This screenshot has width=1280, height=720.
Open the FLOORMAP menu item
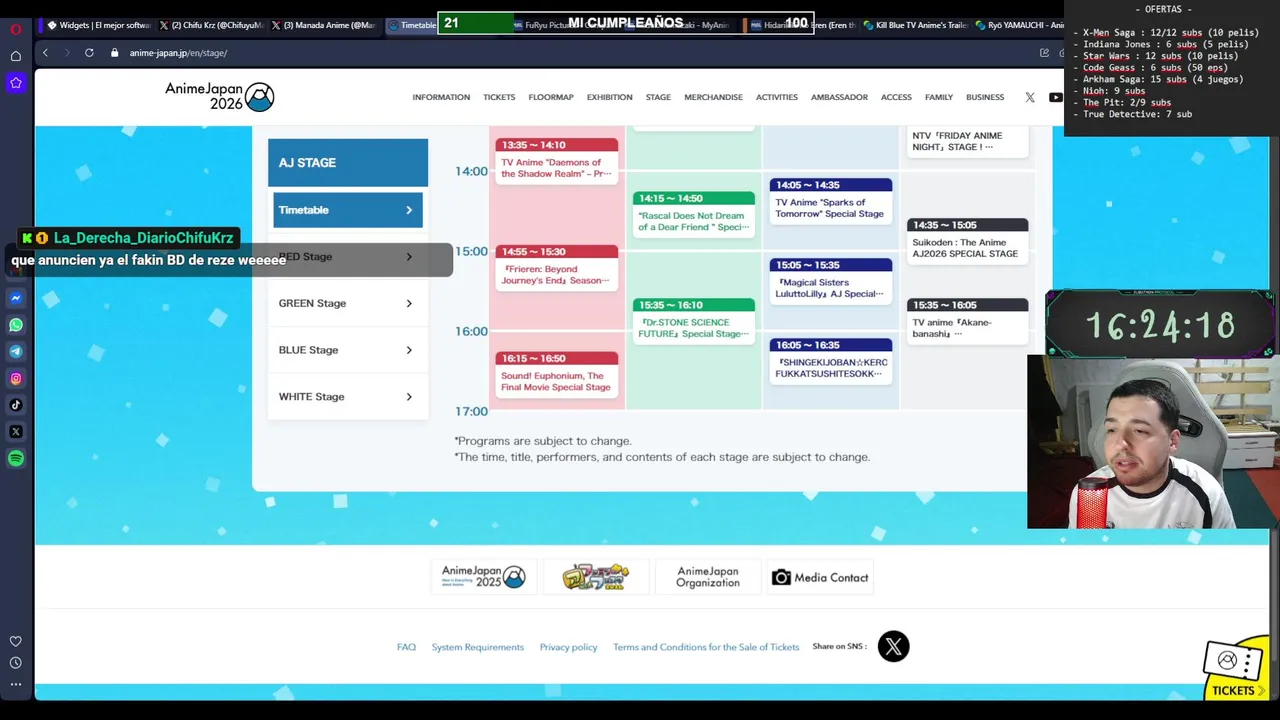tap(551, 97)
